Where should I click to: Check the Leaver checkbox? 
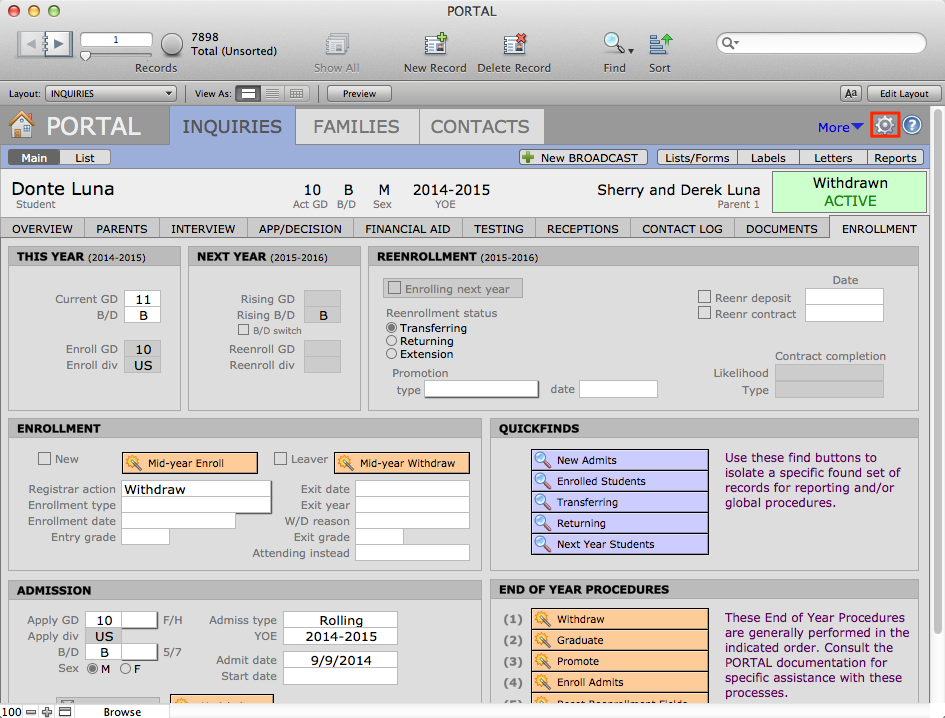280,459
